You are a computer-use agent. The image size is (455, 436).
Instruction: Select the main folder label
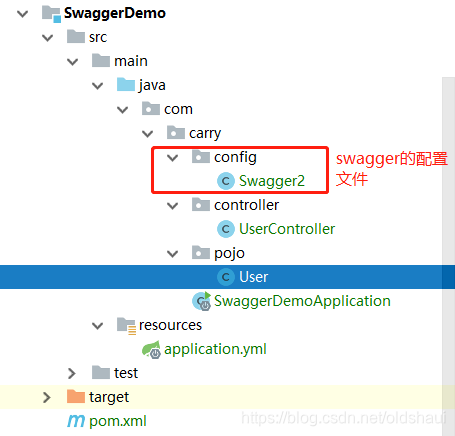tap(131, 61)
